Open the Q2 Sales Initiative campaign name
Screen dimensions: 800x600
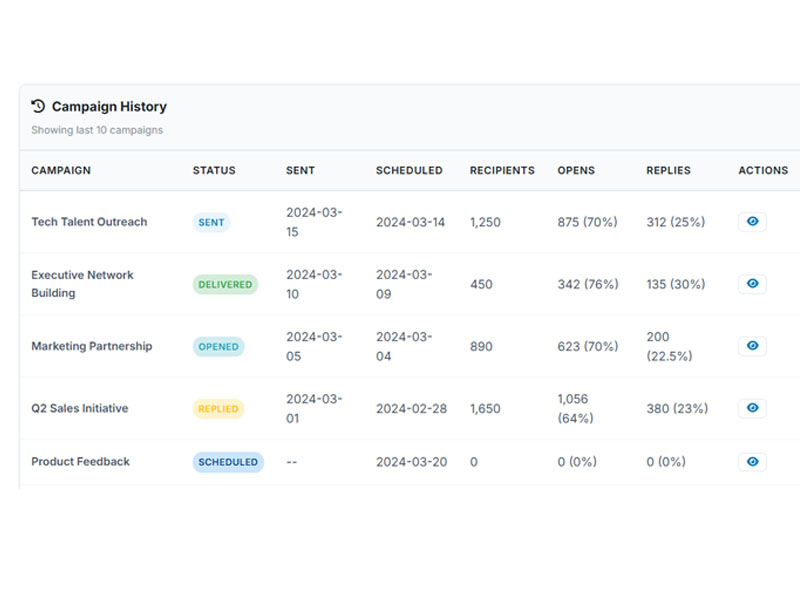(x=80, y=408)
